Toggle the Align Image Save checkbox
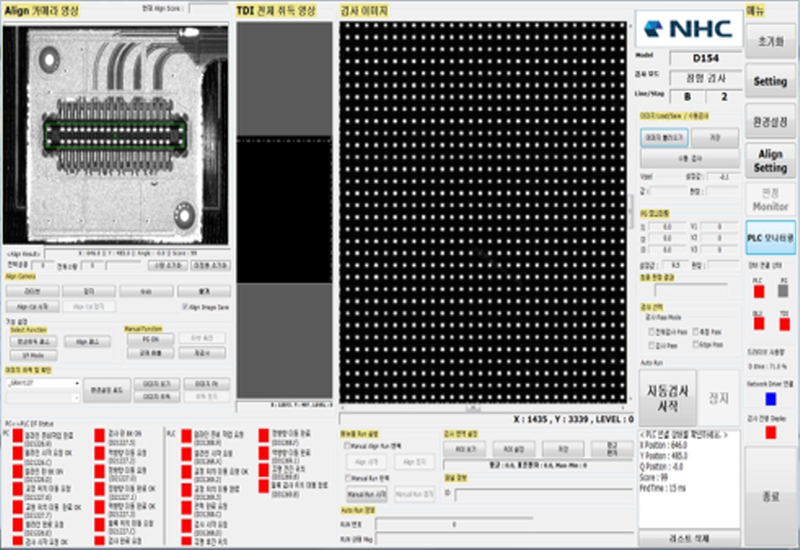This screenshot has width=800, height=550. click(184, 307)
